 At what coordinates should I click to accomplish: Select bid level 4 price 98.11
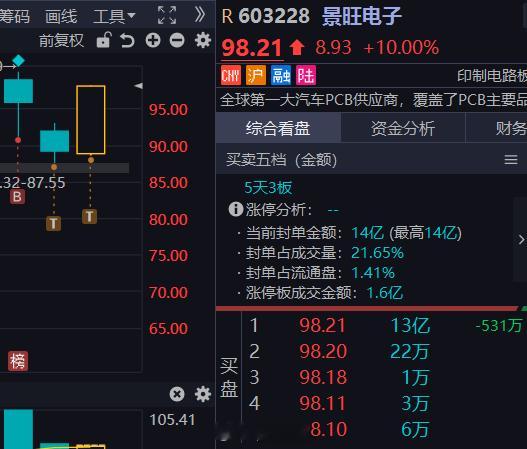coord(322,403)
